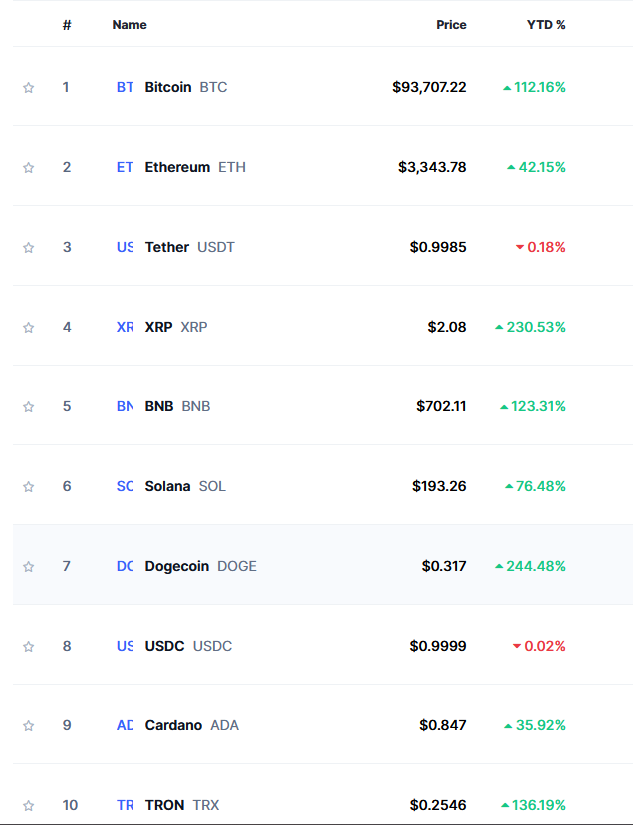Favorite Dogecoin with the star icon
The width and height of the screenshot is (633, 825).
pos(29,566)
